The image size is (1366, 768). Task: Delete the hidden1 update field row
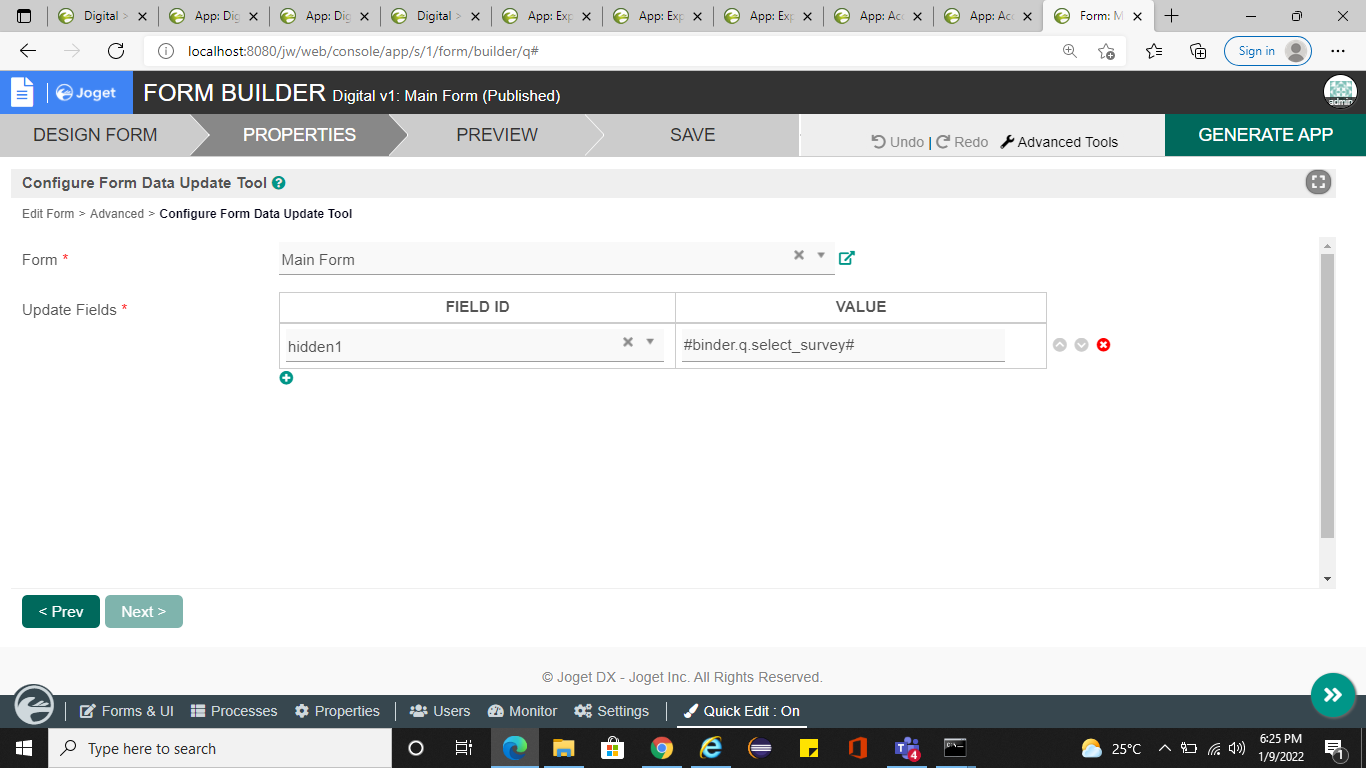1103,345
